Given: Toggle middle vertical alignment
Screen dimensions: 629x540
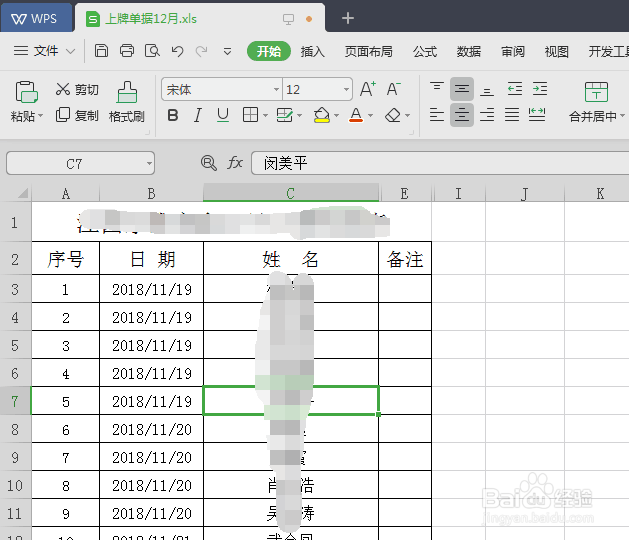Looking at the screenshot, I should click(462, 89).
